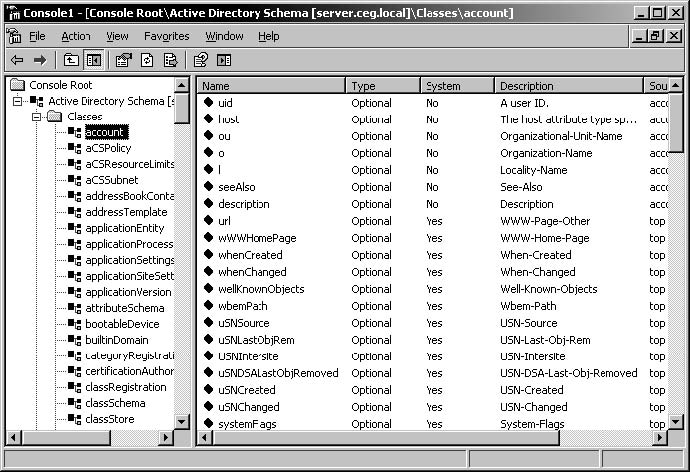Select the description attribute name
690x472 pixels.
click(243, 204)
